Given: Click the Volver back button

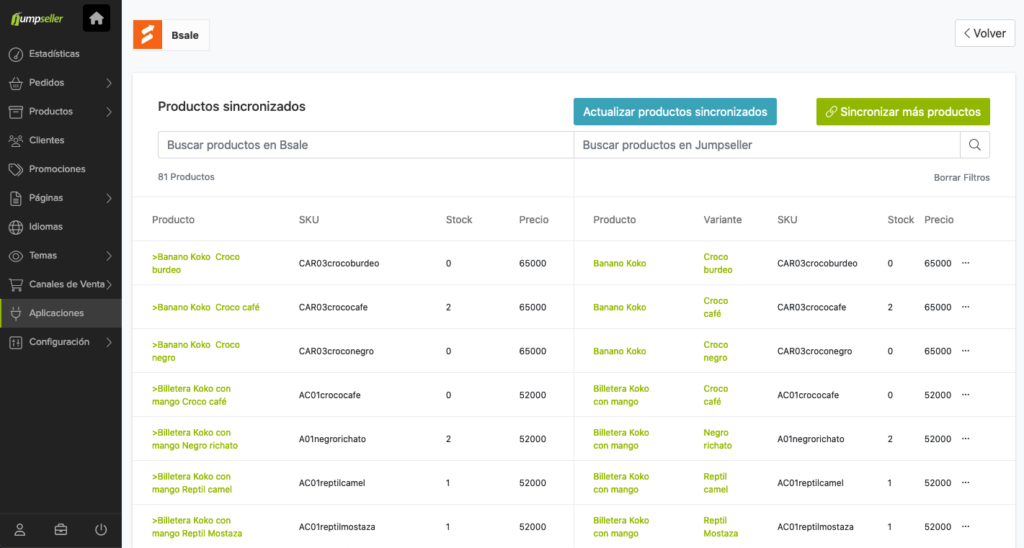Looking at the screenshot, I should tap(985, 33).
